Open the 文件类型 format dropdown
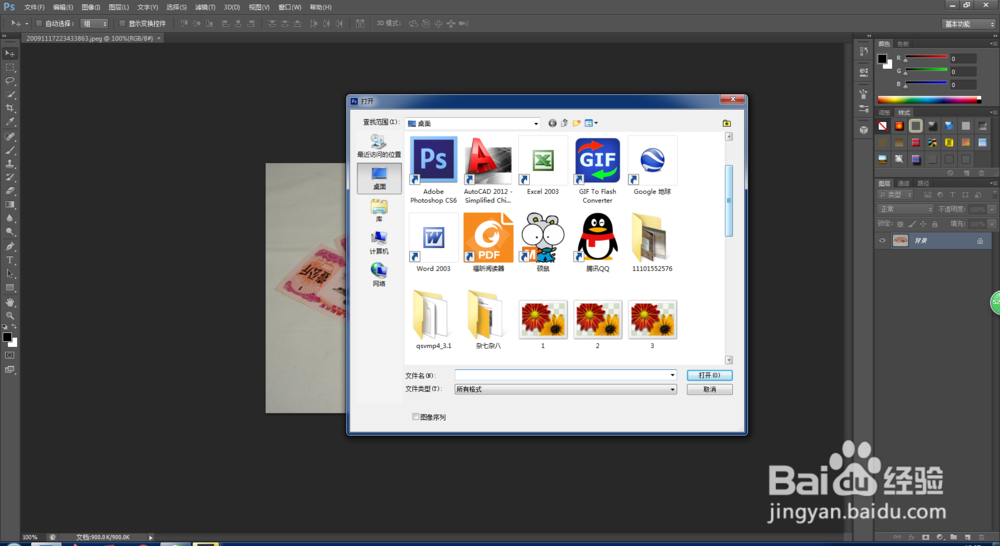Screen dimensions: 1000x546 click(565, 389)
